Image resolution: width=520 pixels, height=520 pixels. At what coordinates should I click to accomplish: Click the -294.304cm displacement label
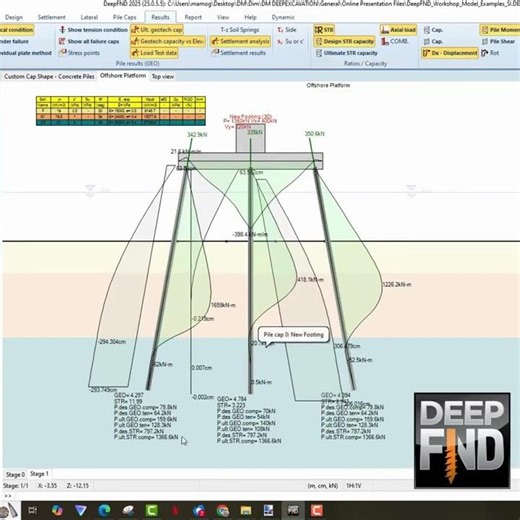112,342
